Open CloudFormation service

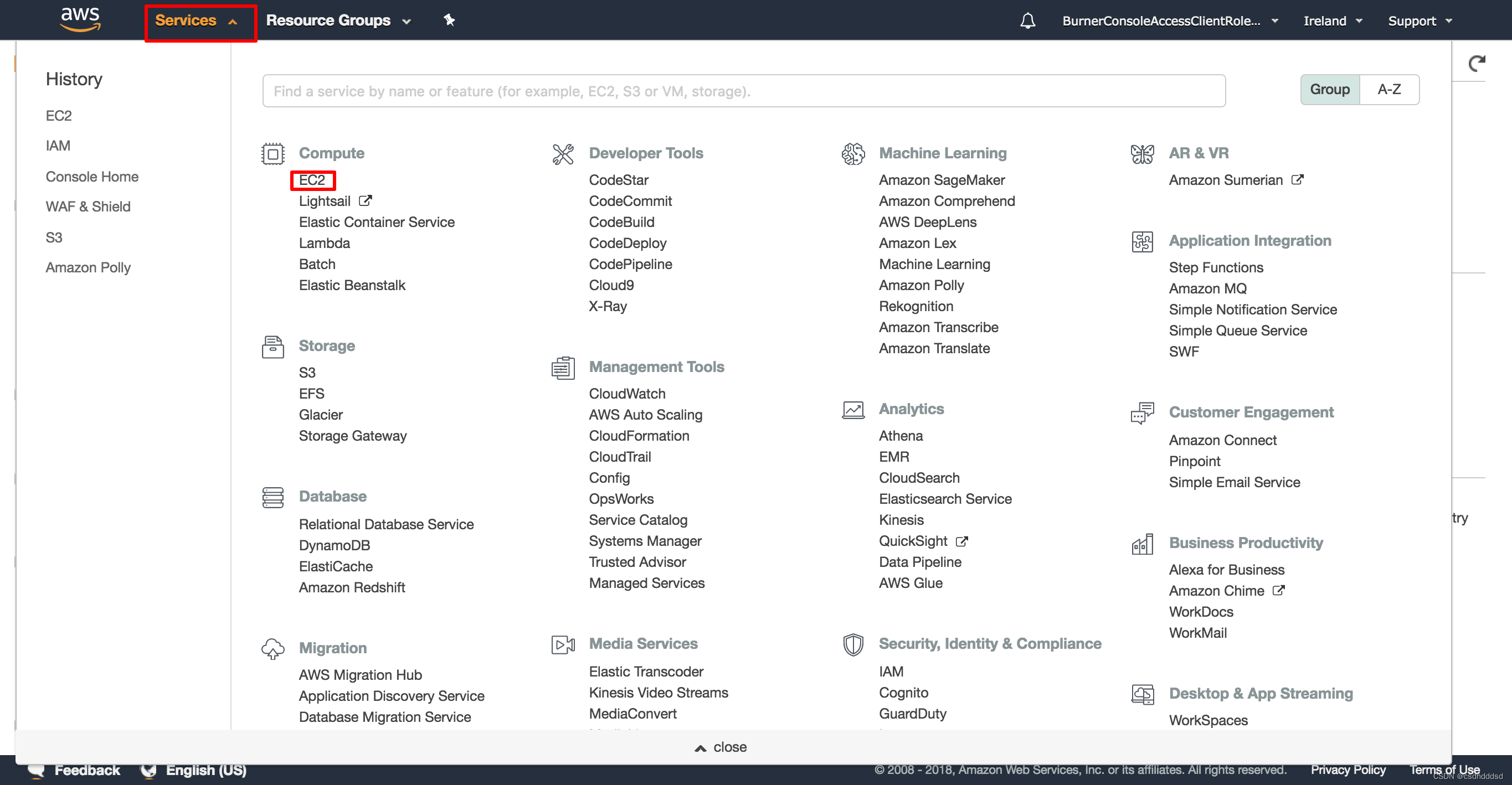tap(639, 435)
